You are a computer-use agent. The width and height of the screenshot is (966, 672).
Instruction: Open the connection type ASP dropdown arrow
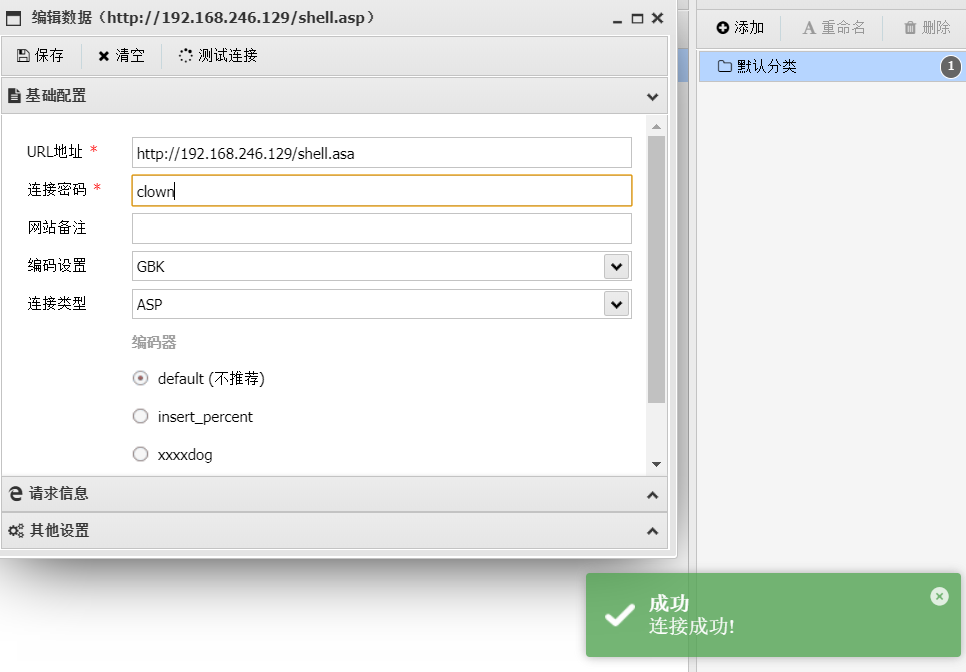coord(616,304)
